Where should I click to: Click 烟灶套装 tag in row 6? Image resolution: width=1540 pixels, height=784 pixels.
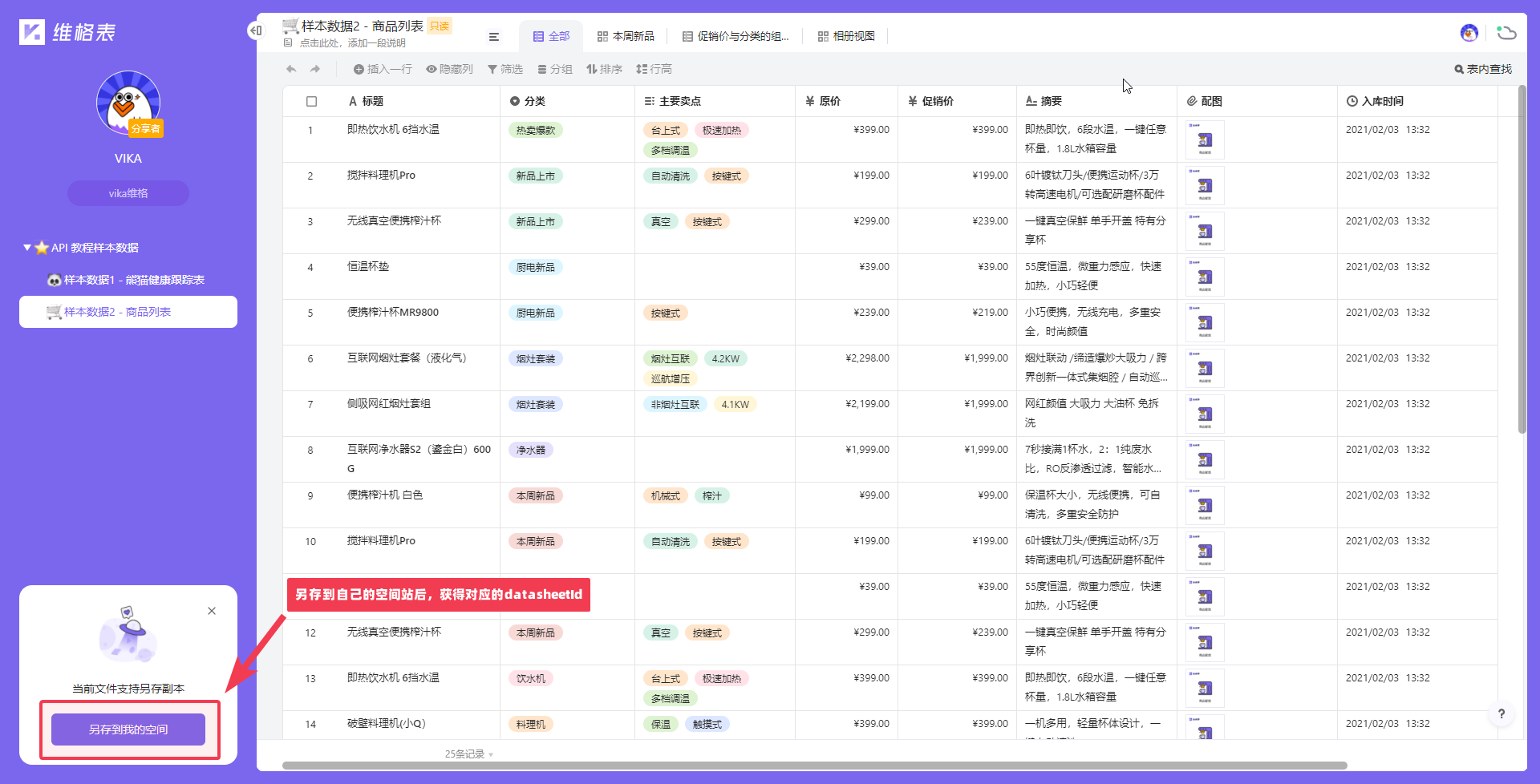(536, 358)
